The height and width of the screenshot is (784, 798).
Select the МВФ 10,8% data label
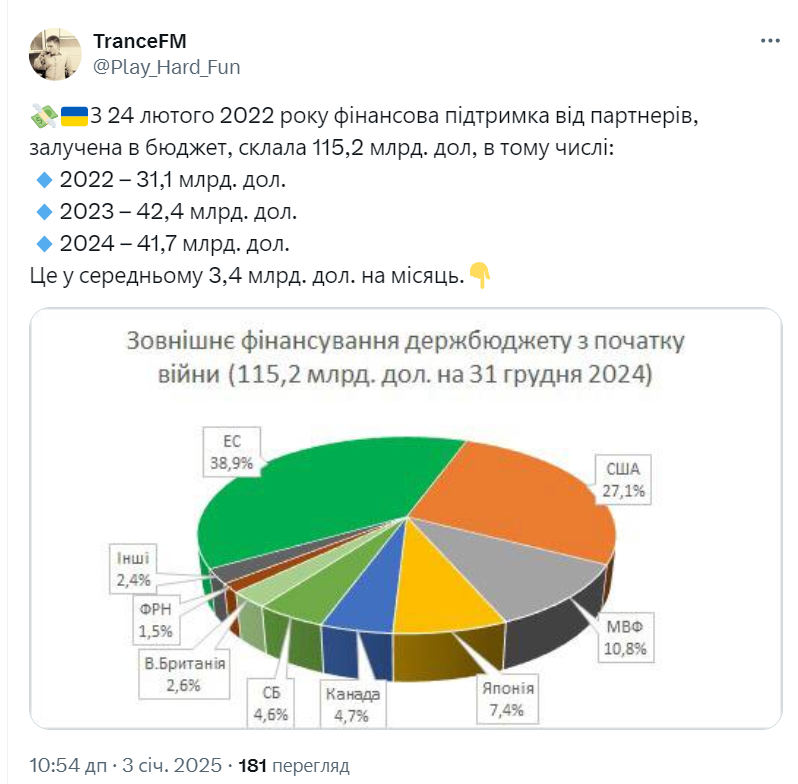coord(625,638)
